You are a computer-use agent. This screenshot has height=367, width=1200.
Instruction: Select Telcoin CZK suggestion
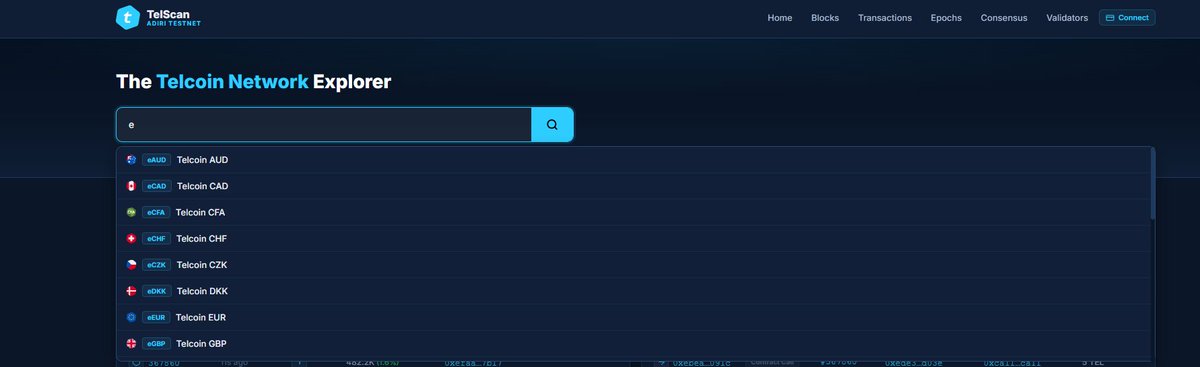click(634, 264)
